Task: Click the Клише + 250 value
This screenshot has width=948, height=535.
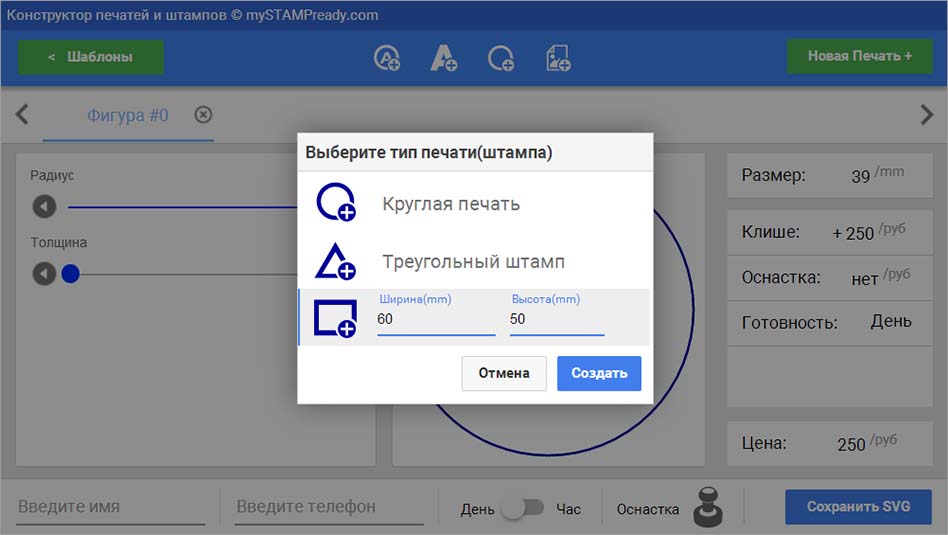Action: coord(853,233)
